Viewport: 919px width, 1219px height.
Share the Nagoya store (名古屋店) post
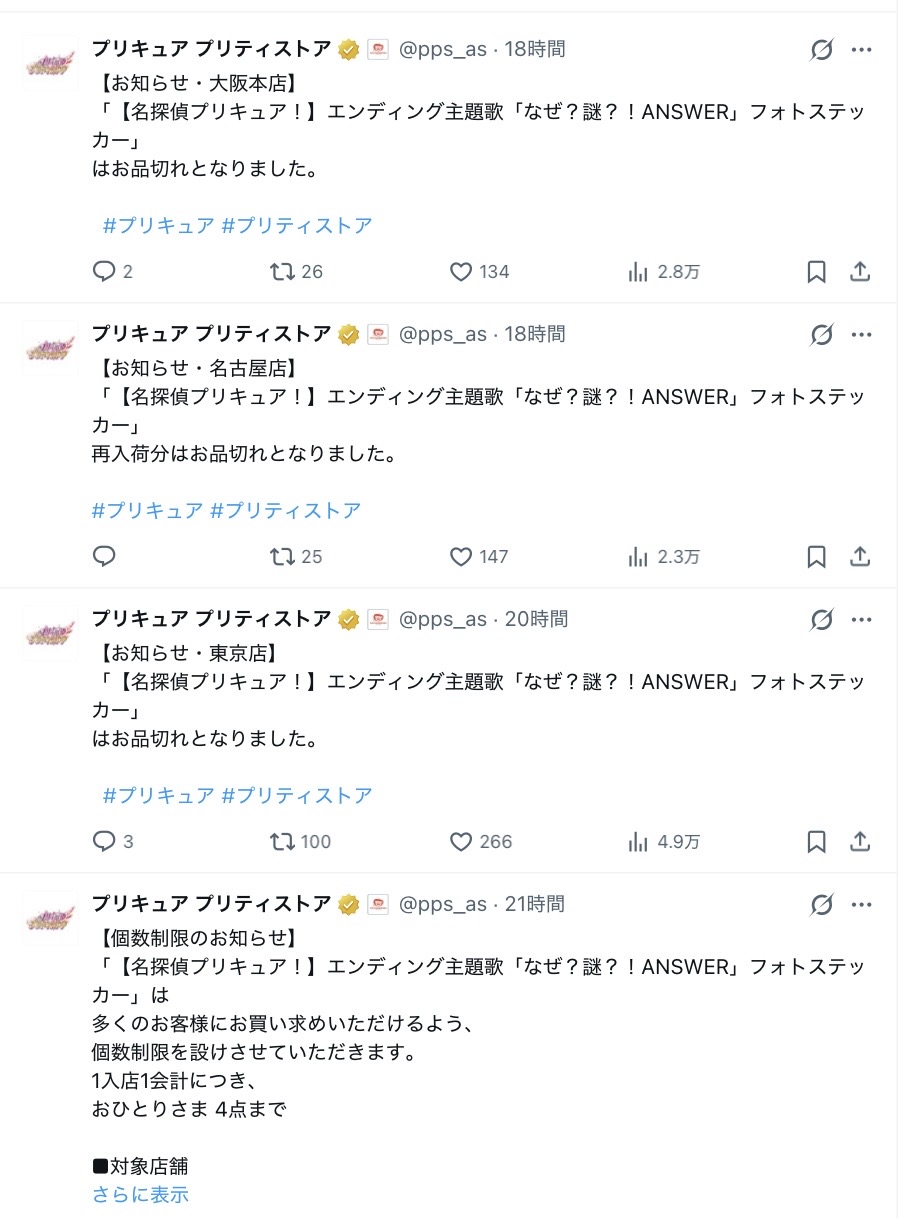pos(859,557)
